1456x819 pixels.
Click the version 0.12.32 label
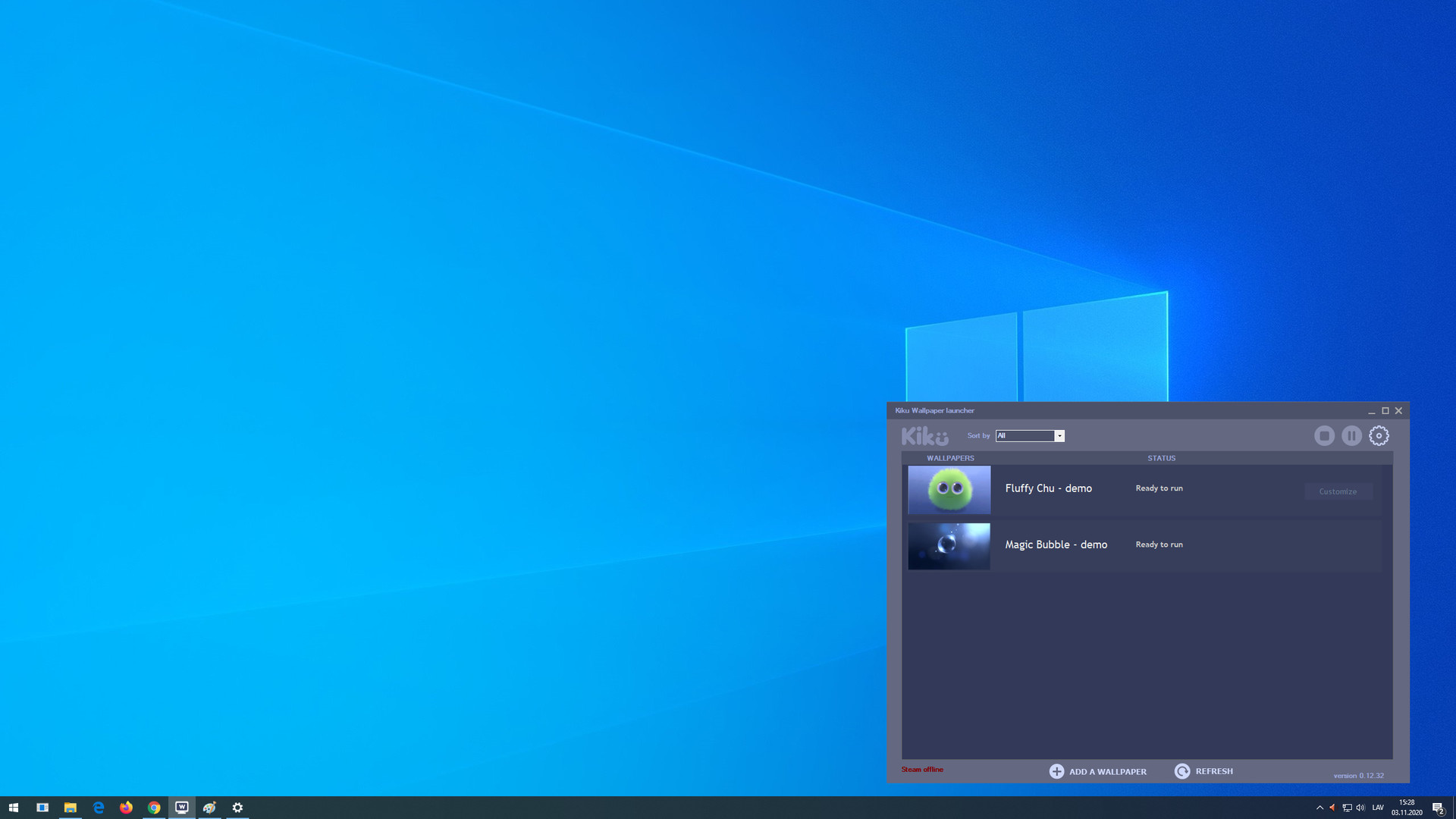pos(1358,776)
